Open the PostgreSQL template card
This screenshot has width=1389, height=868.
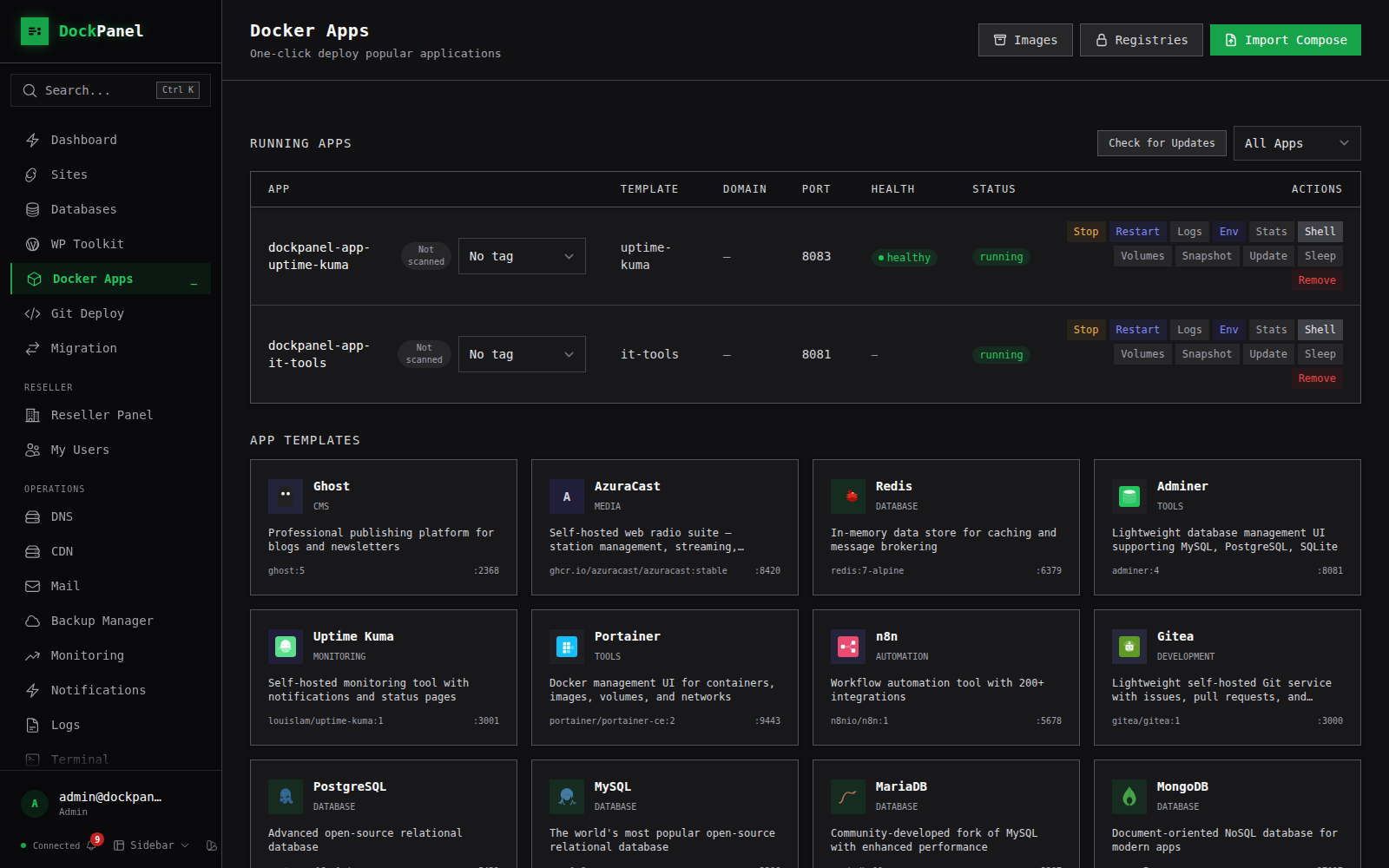pyautogui.click(x=384, y=814)
